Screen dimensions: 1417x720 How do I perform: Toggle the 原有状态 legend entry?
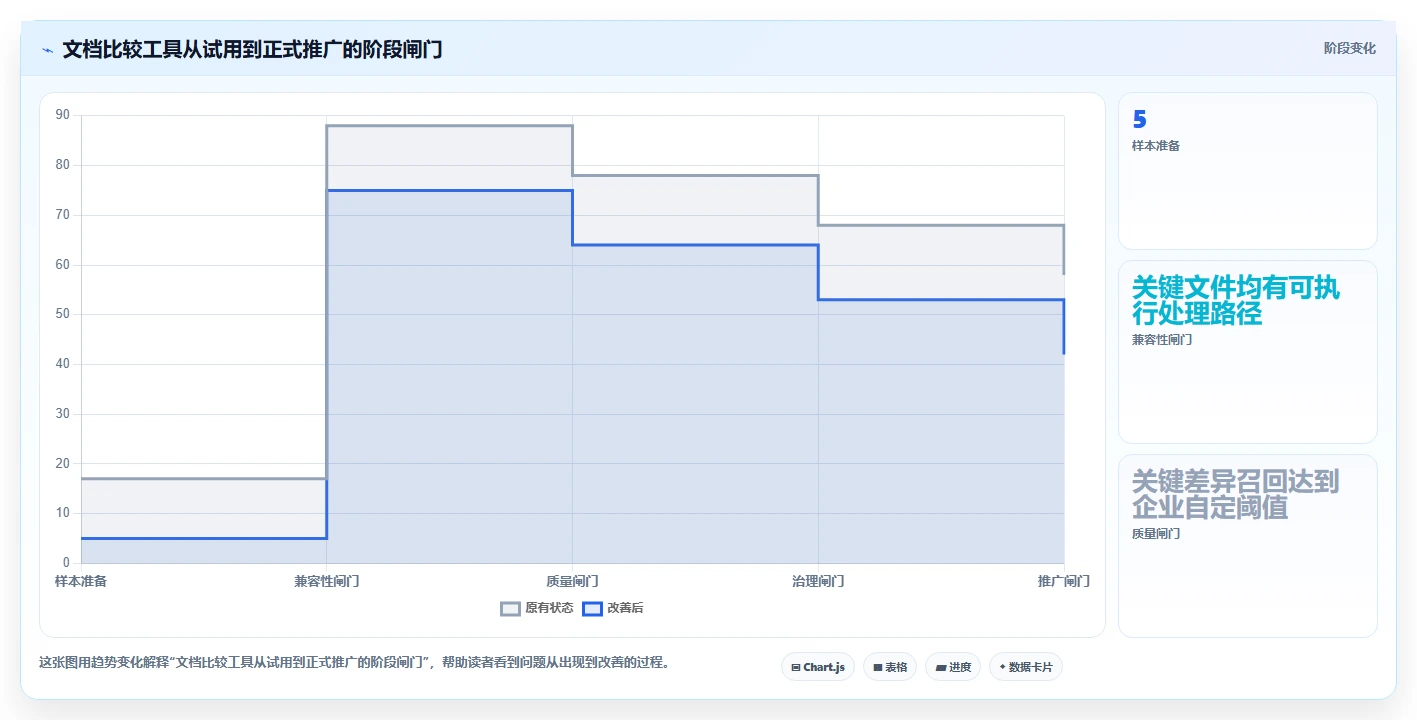coord(537,608)
